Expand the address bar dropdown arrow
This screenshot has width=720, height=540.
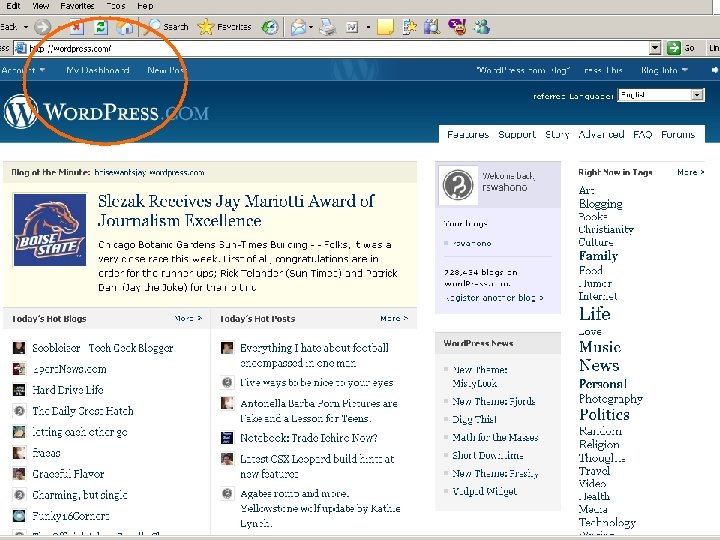pos(655,48)
